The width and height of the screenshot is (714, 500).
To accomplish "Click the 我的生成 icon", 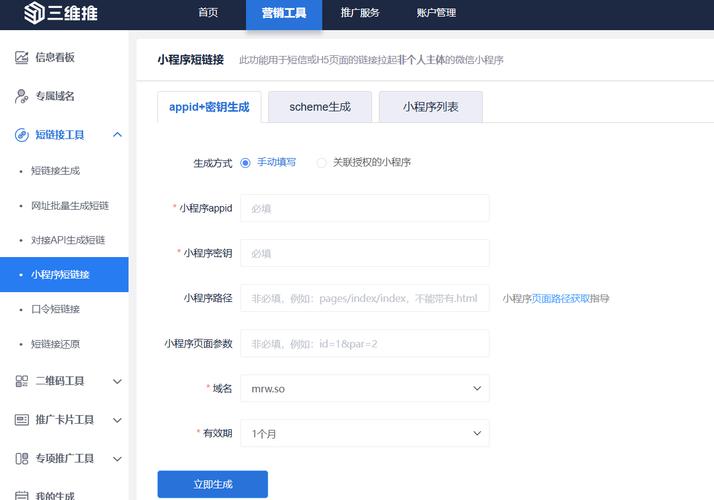I will coord(21,495).
